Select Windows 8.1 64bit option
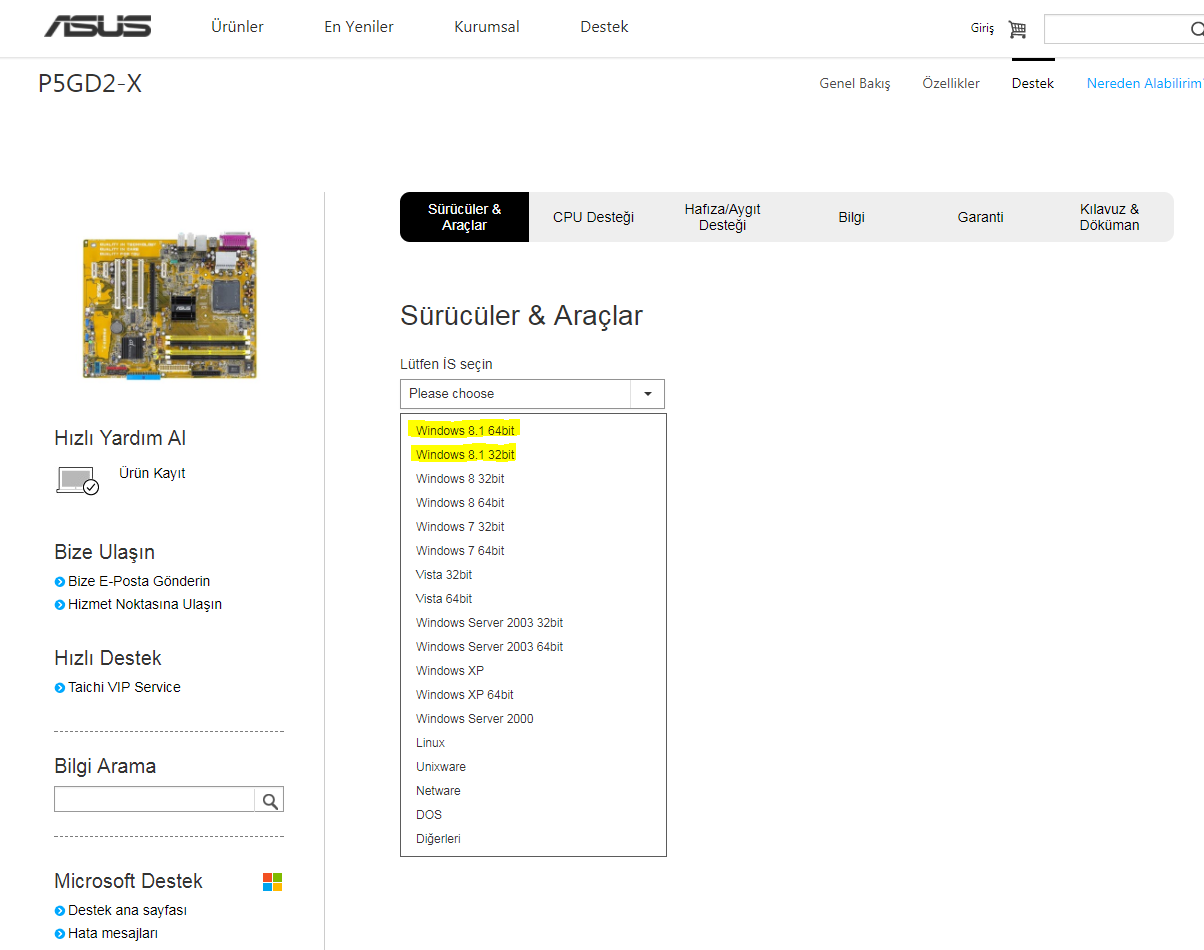The height and width of the screenshot is (950, 1204). click(x=465, y=431)
